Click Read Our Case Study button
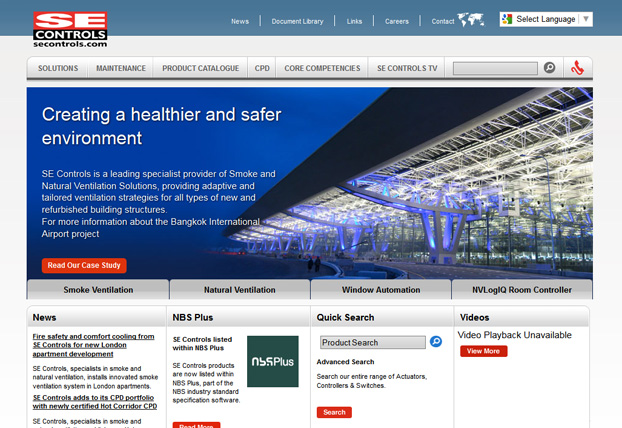 (84, 265)
